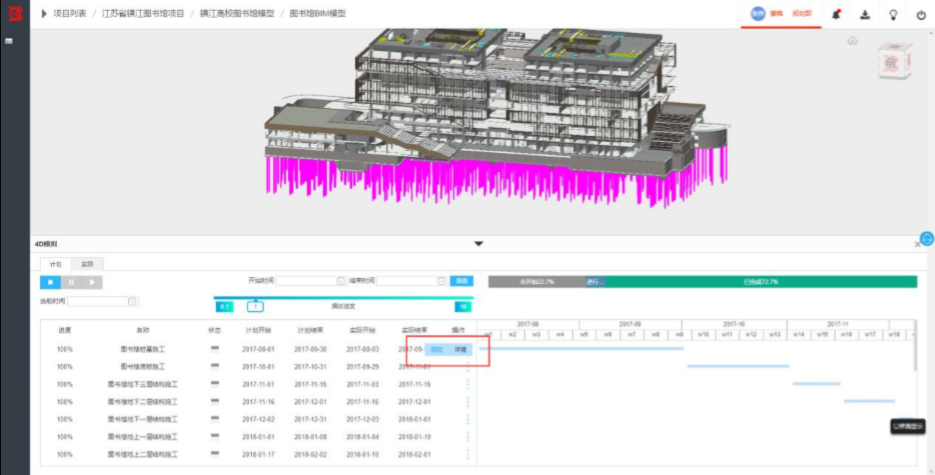935x475 pixels.
Task: Click the third Gantt bar under w14 to w15
Action: (x=816, y=383)
